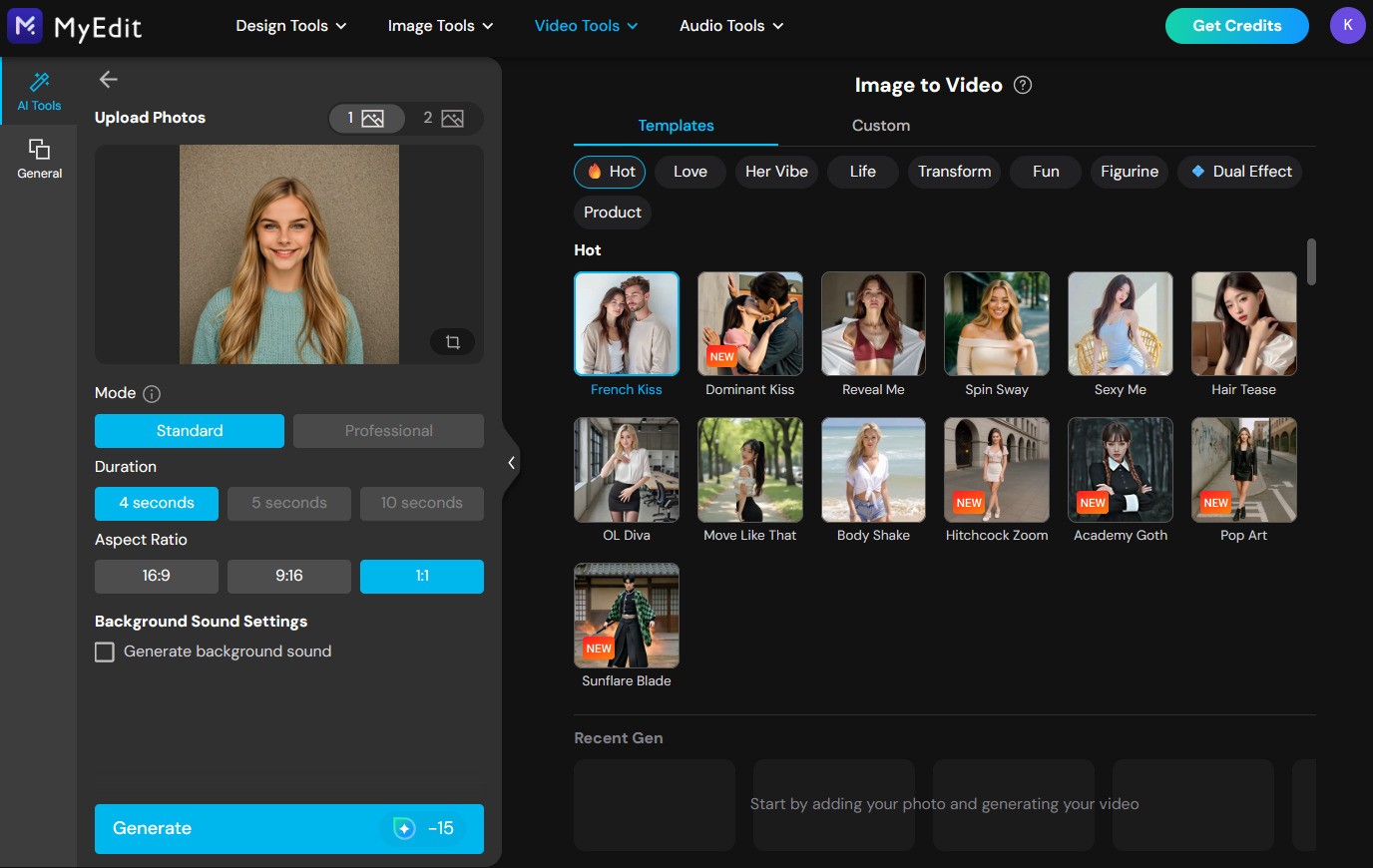This screenshot has width=1373, height=868.
Task: Set duration to 10 seconds
Action: point(422,504)
